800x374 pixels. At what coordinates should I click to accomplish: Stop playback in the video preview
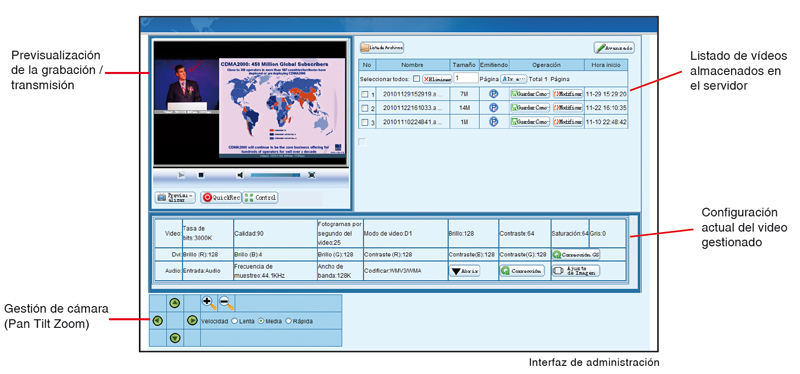point(201,175)
